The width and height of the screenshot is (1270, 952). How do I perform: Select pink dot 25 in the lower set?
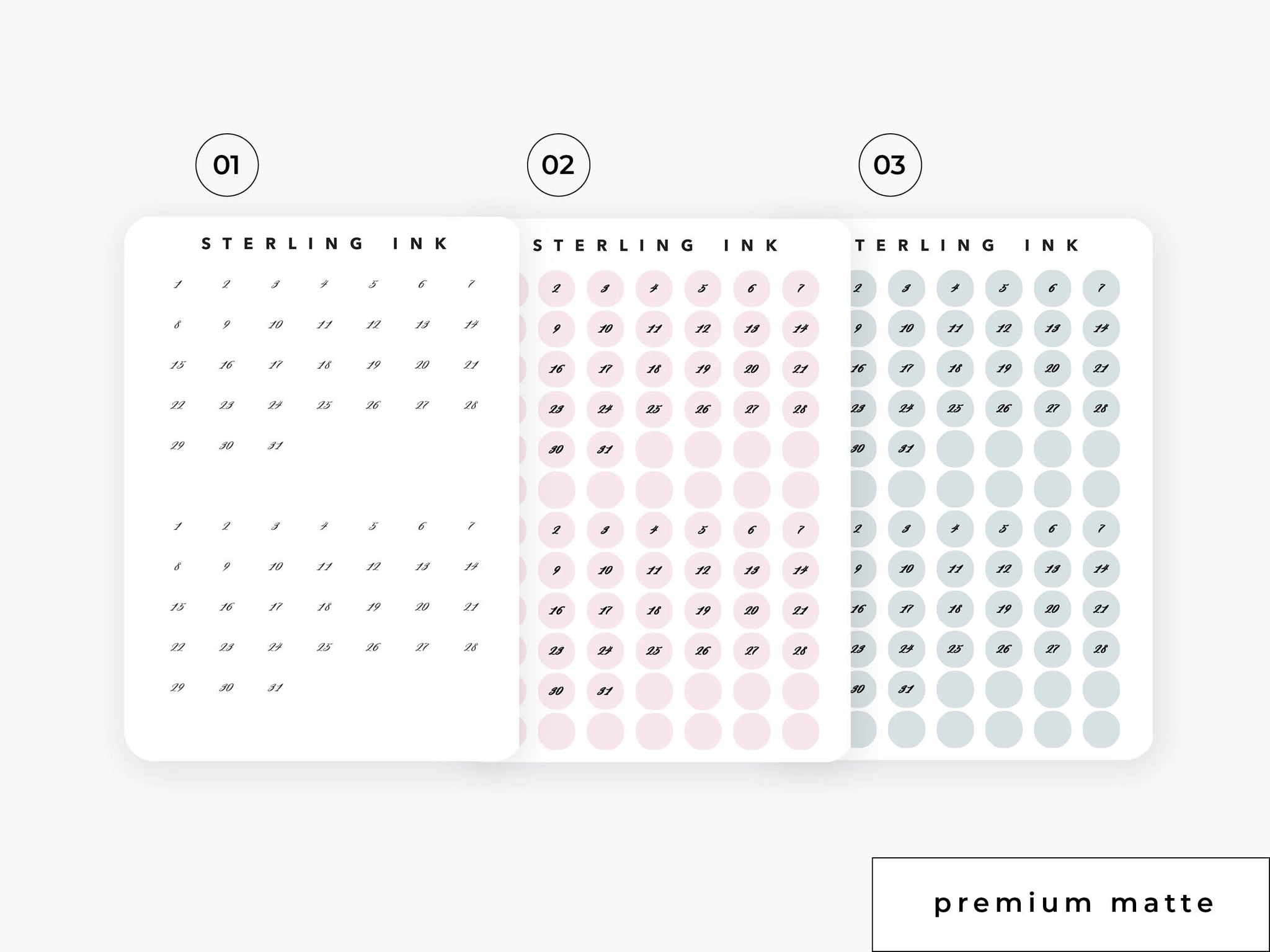[654, 651]
